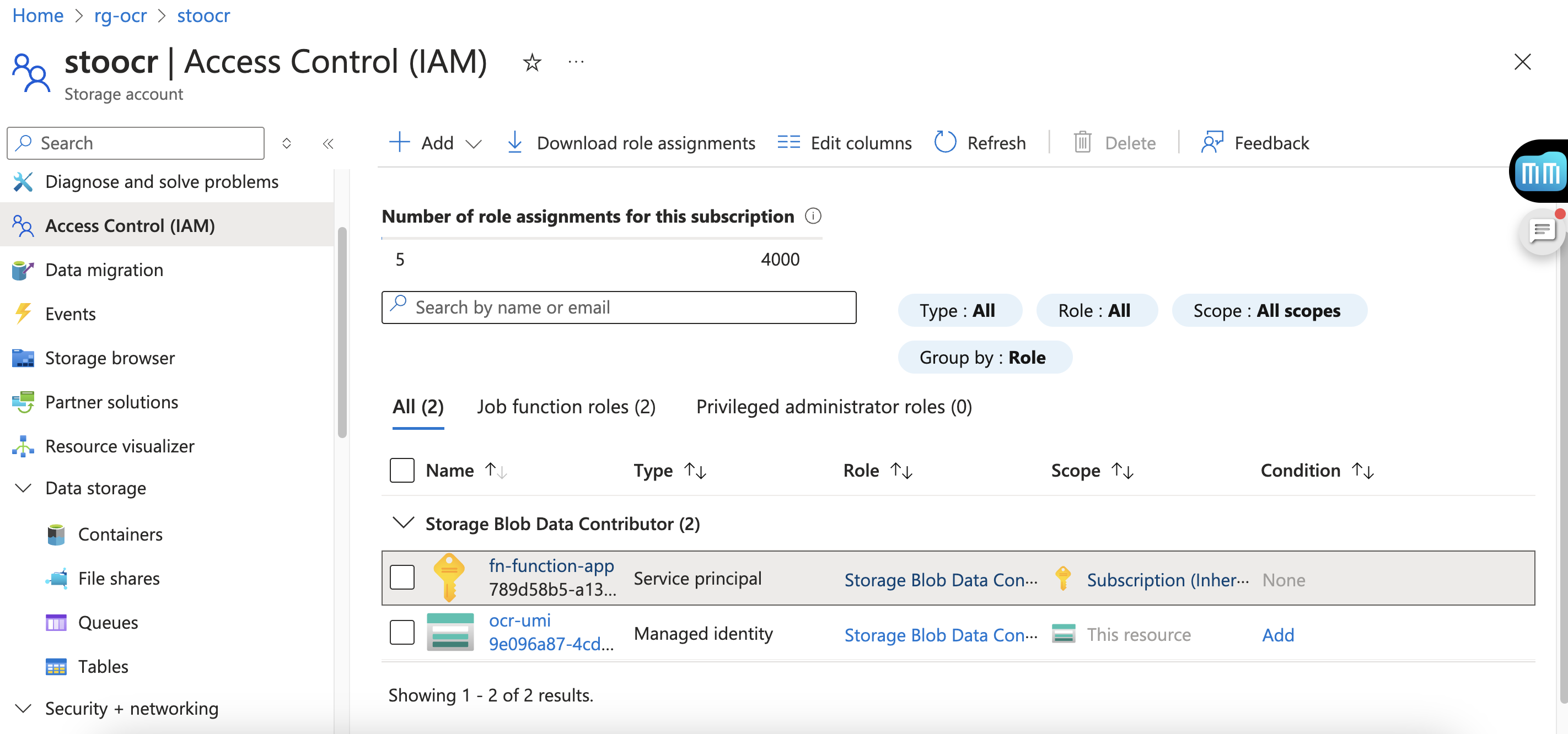Open role link in ocr-umi row
Screen dimensions: 1568x734
pos(941,635)
